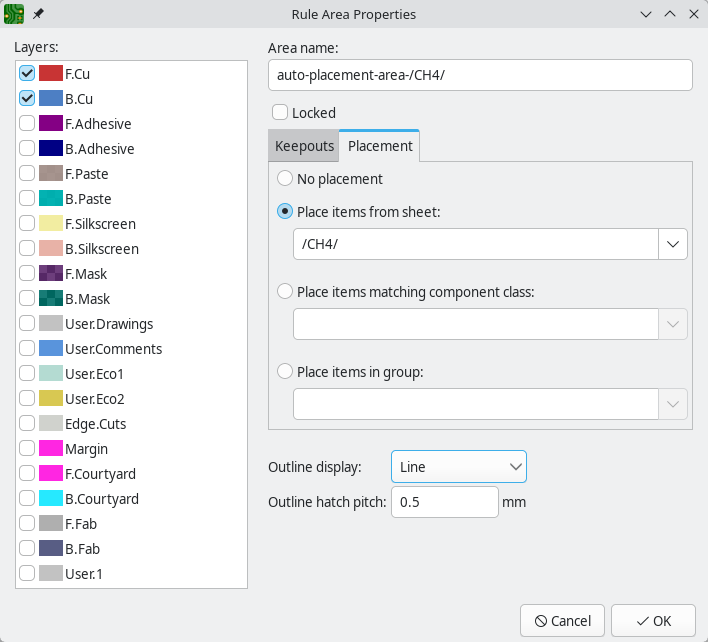The image size is (708, 642).
Task: Enable the Edge.Cuts layer checkbox
Action: (x=27, y=424)
